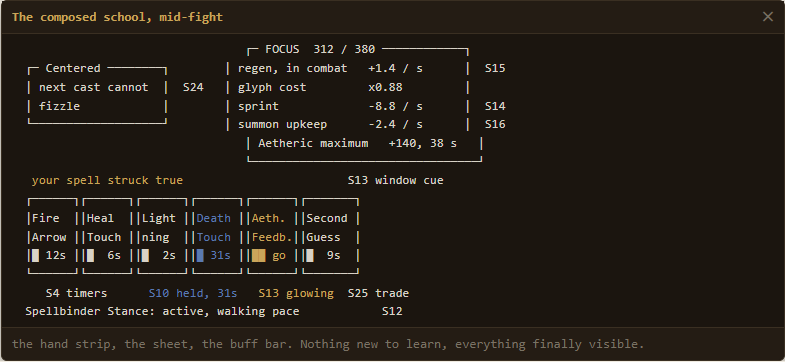Click the 'glyph cost' row label
The image size is (785, 362).
272,87
